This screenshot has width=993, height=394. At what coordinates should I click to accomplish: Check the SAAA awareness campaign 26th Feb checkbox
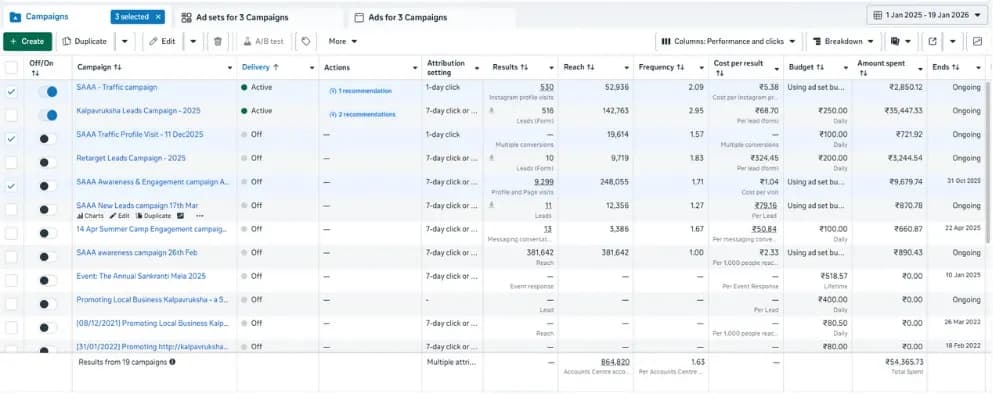click(x=11, y=257)
